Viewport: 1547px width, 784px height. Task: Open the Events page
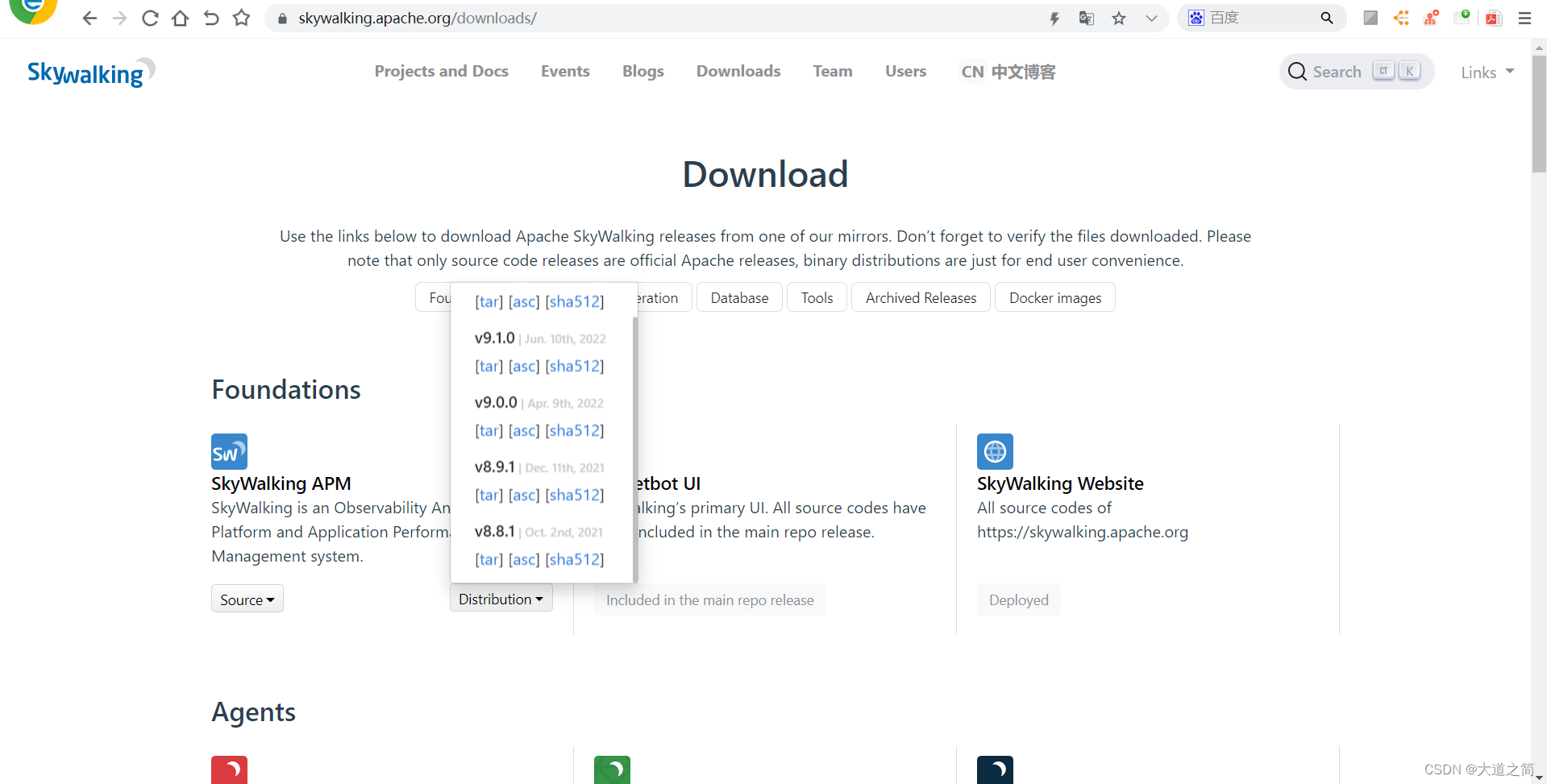(565, 71)
